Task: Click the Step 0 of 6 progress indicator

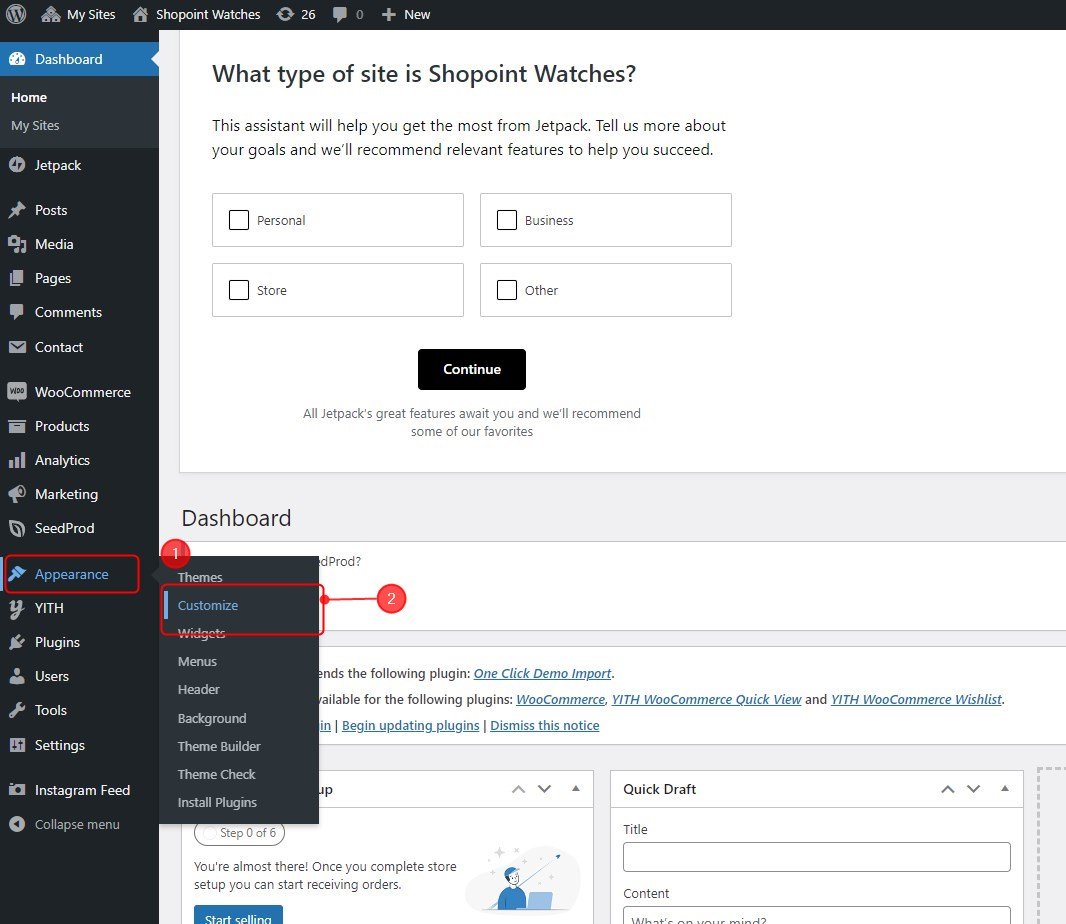Action: 239,833
